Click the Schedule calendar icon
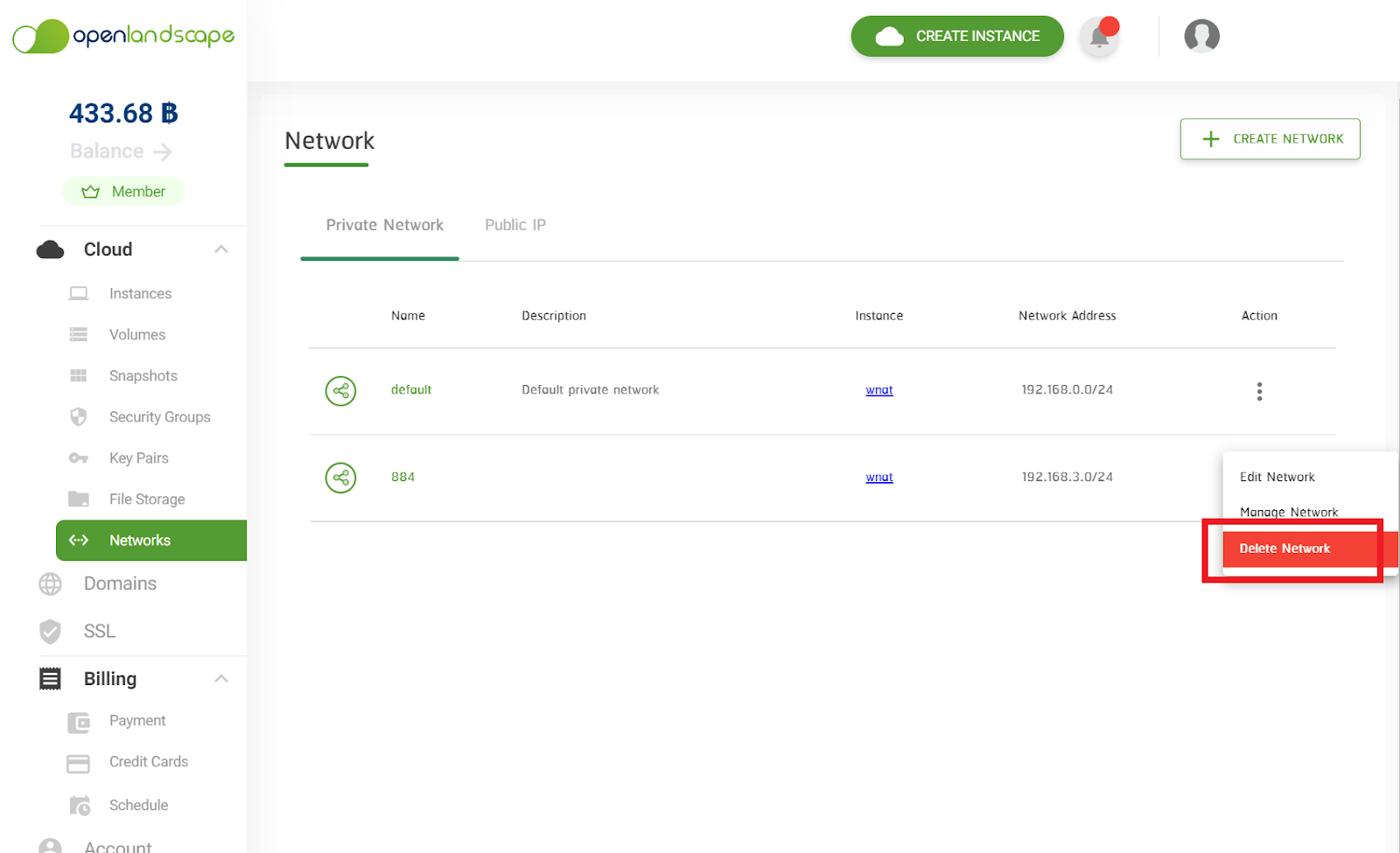 pyautogui.click(x=80, y=806)
